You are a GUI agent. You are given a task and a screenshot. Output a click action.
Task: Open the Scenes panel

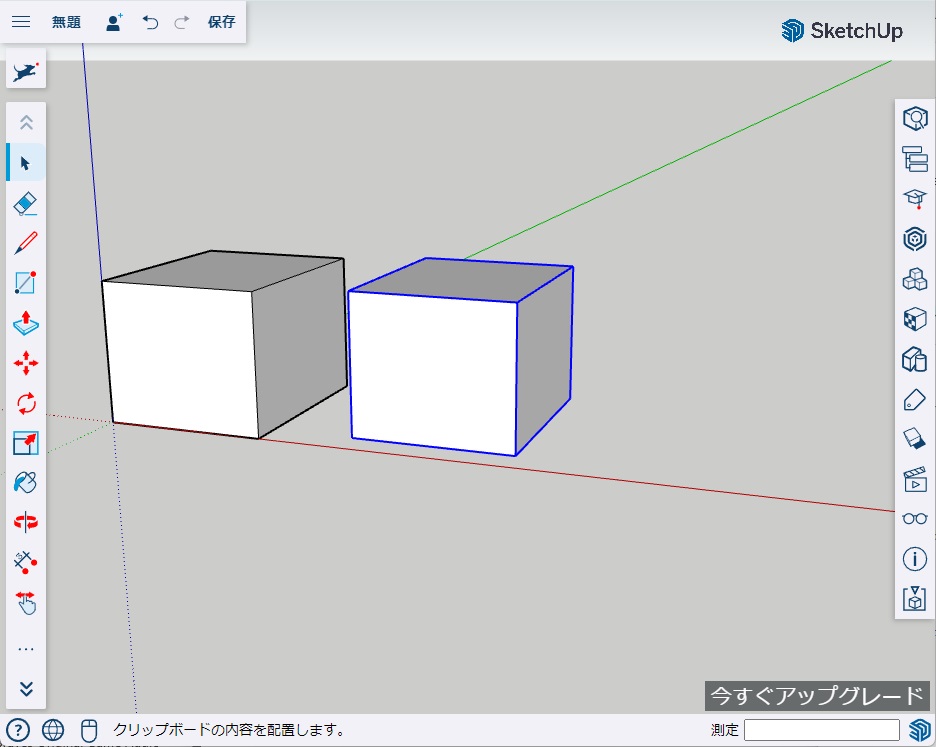tap(914, 479)
